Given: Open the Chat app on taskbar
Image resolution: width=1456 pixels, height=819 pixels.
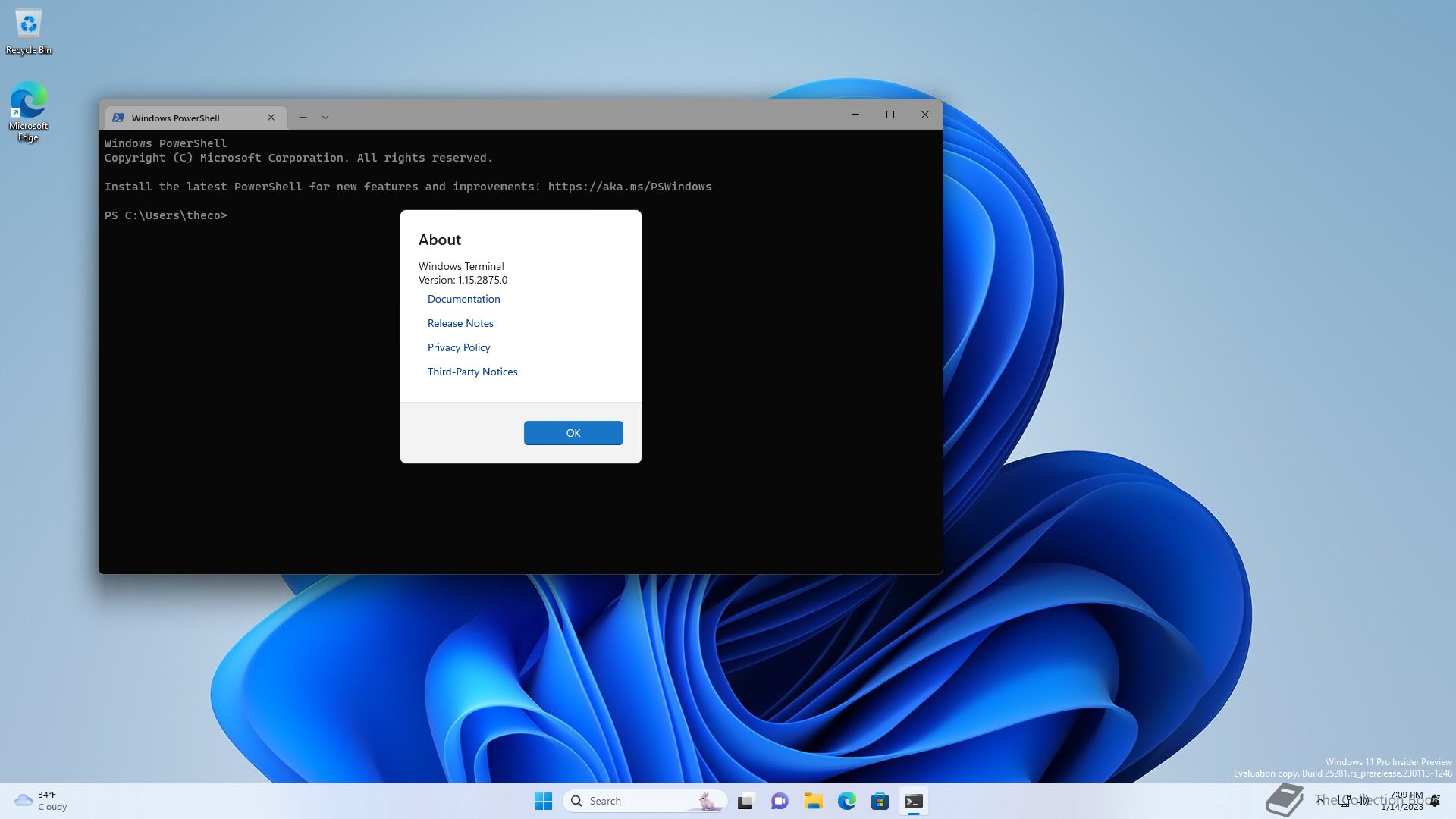Looking at the screenshot, I should pyautogui.click(x=780, y=801).
